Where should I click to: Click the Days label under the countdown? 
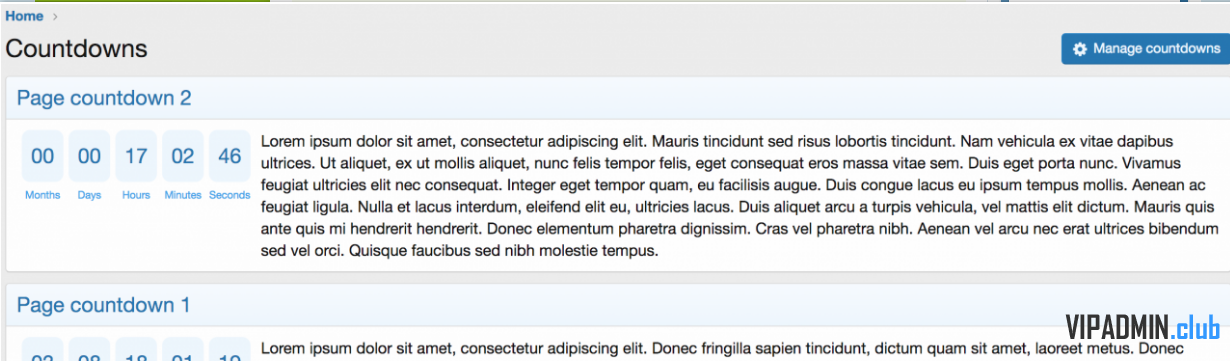90,195
